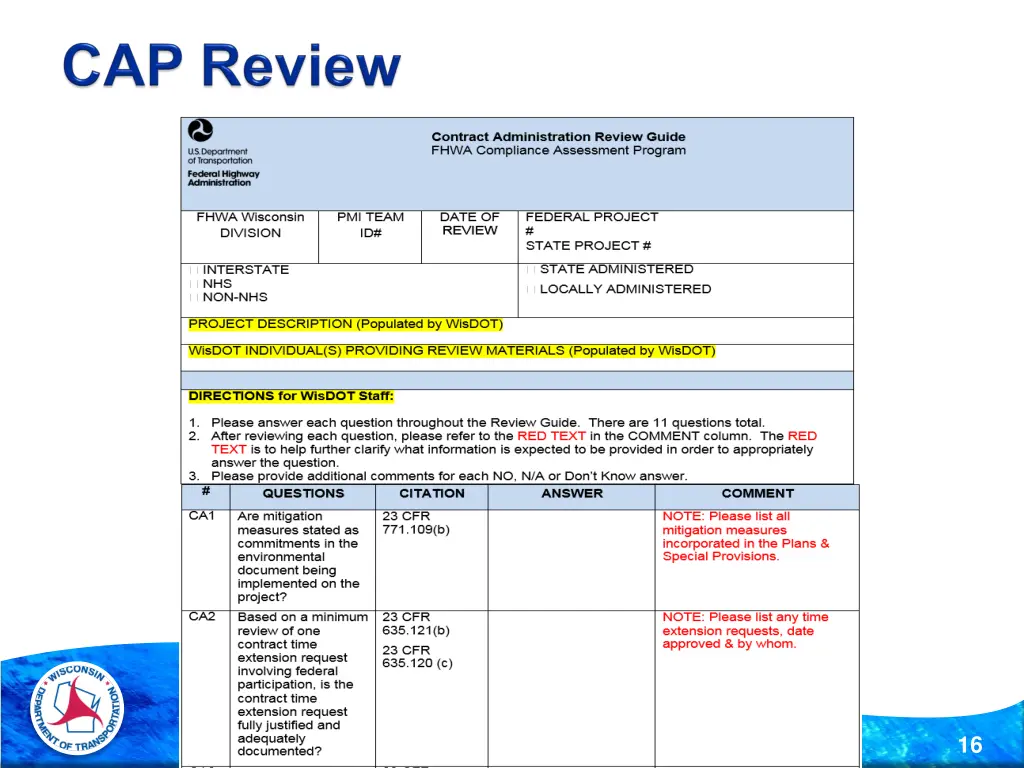The image size is (1024, 768).
Task: Click CA2 red note on time extension requests
Action: [745, 630]
